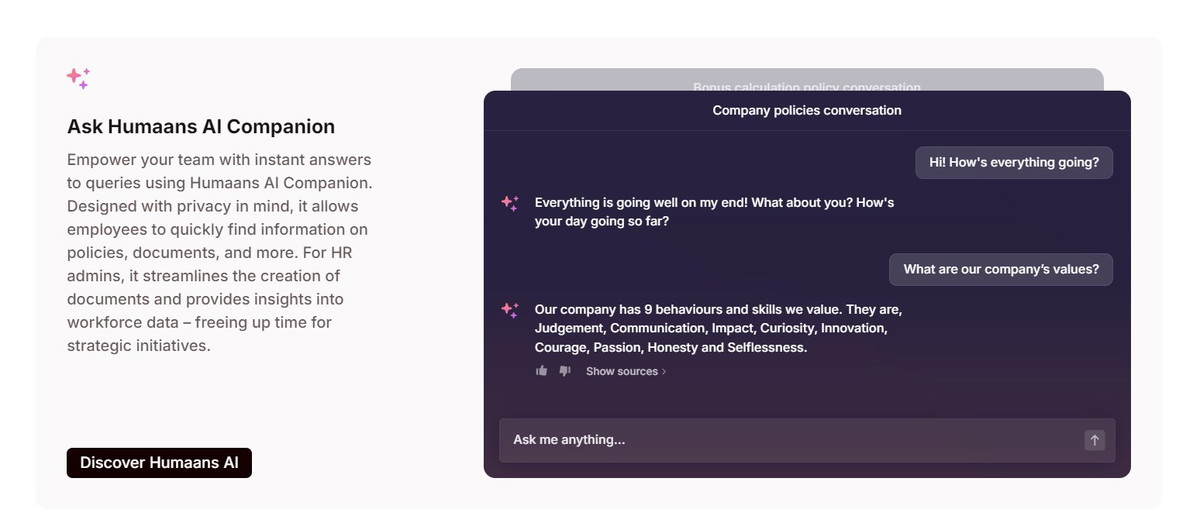Click the pink sparkle icon above the heading
The image size is (1200, 516).
[78, 77]
